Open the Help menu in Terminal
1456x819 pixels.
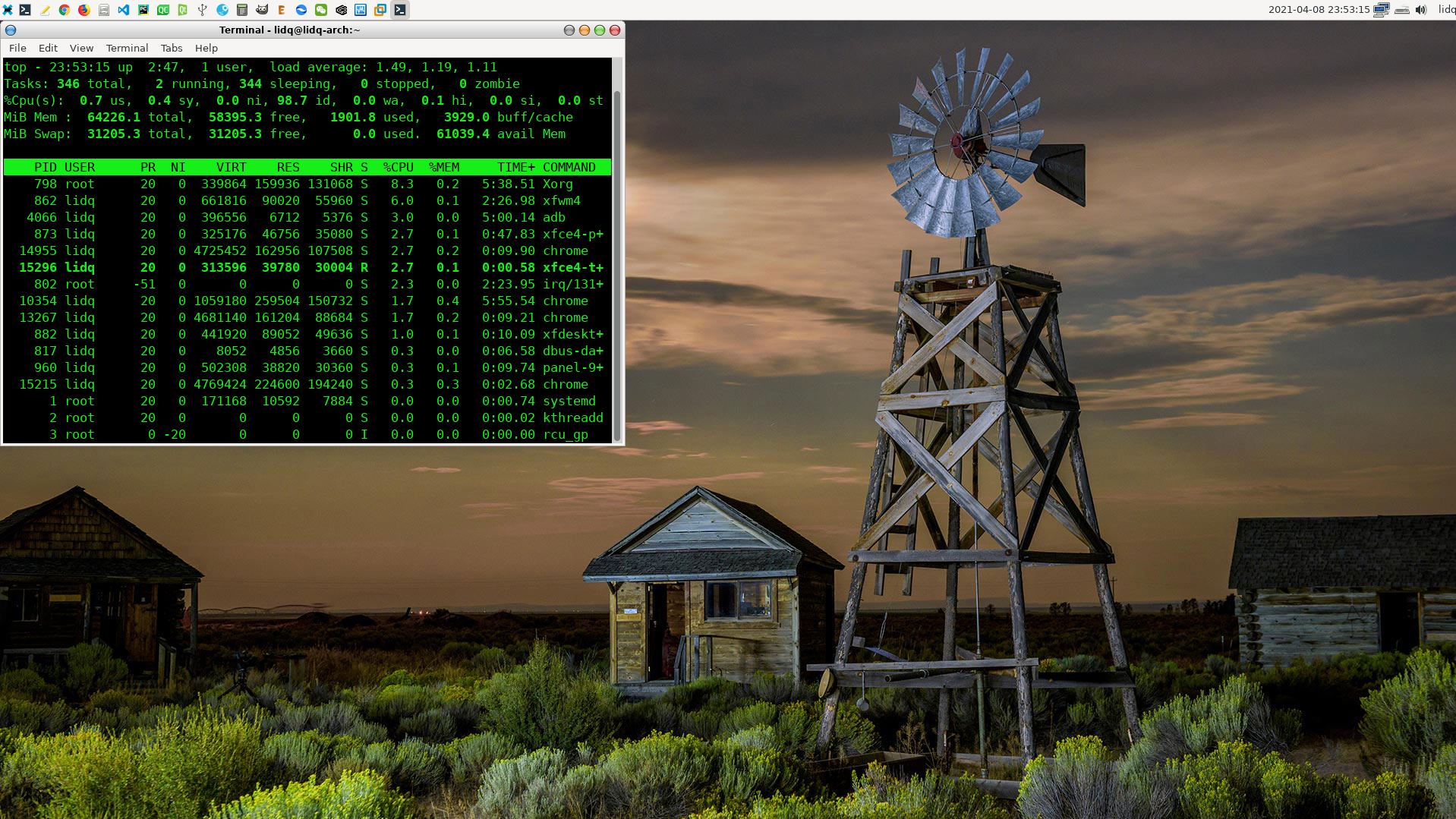click(x=206, y=48)
